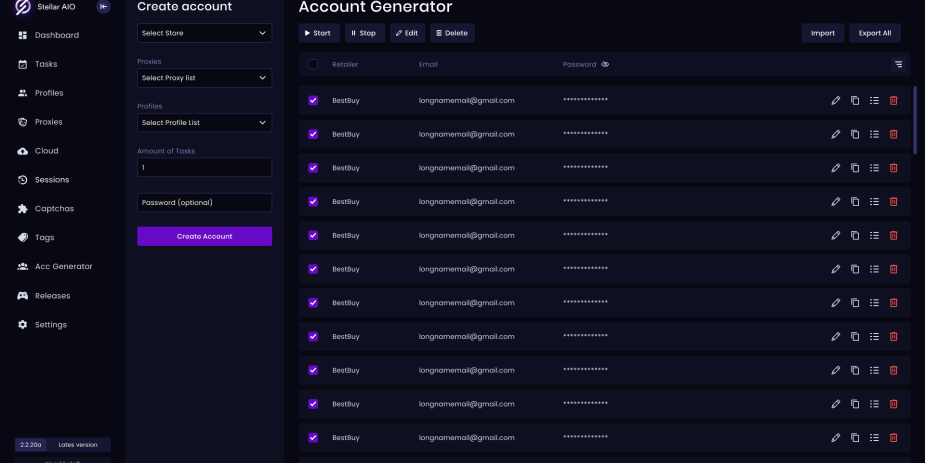Delete the first BestBuy account with the red trash icon
This screenshot has height=463, width=925.
point(894,100)
